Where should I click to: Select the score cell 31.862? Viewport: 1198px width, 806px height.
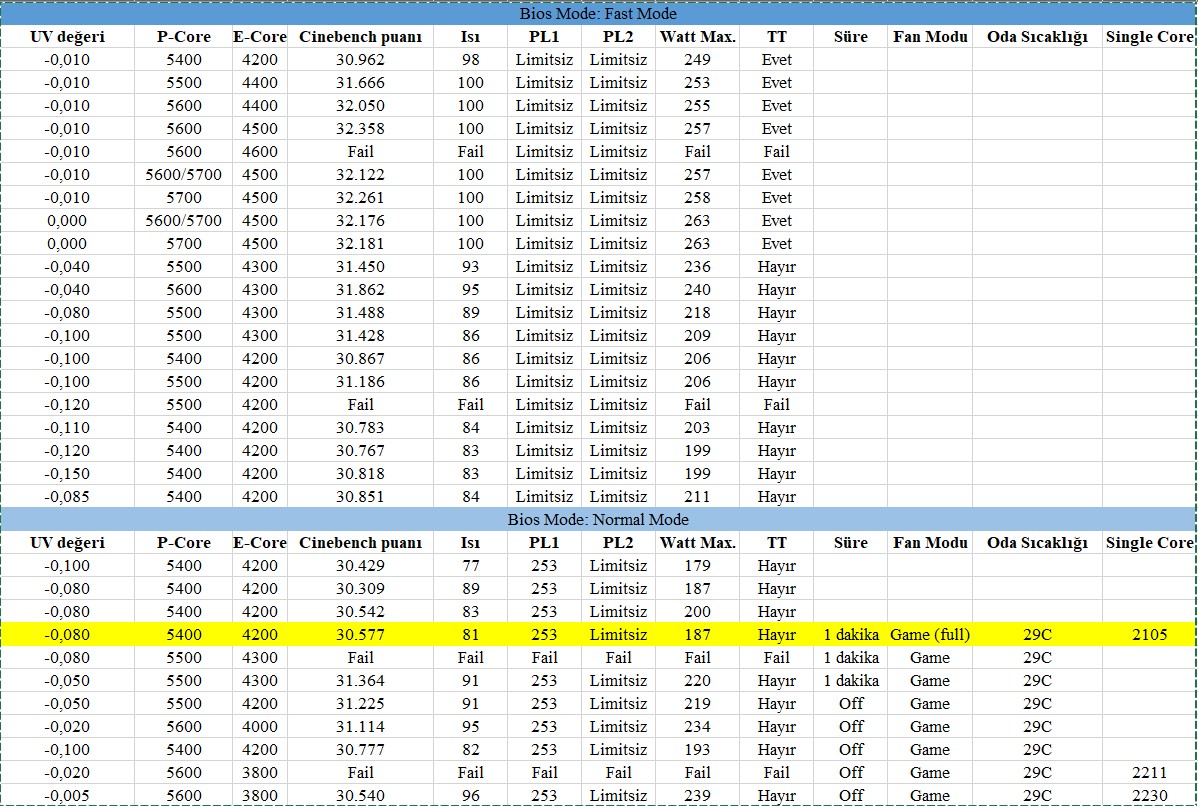pos(360,290)
